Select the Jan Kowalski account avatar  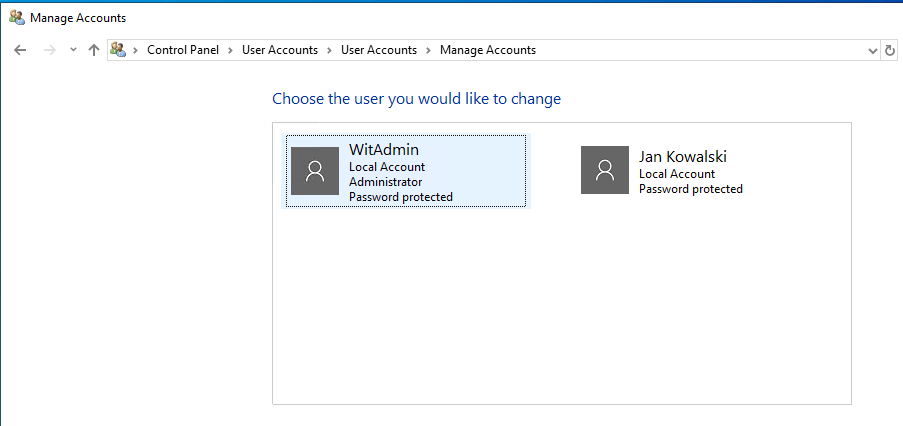click(x=605, y=170)
